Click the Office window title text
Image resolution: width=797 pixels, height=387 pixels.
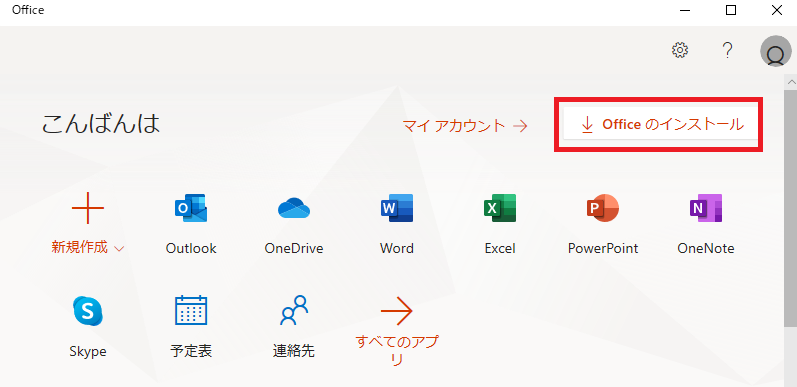point(28,10)
